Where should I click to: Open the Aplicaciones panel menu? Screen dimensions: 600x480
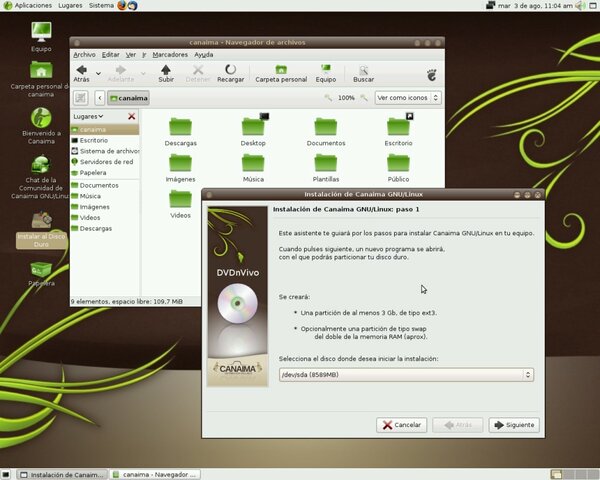(x=28, y=5)
